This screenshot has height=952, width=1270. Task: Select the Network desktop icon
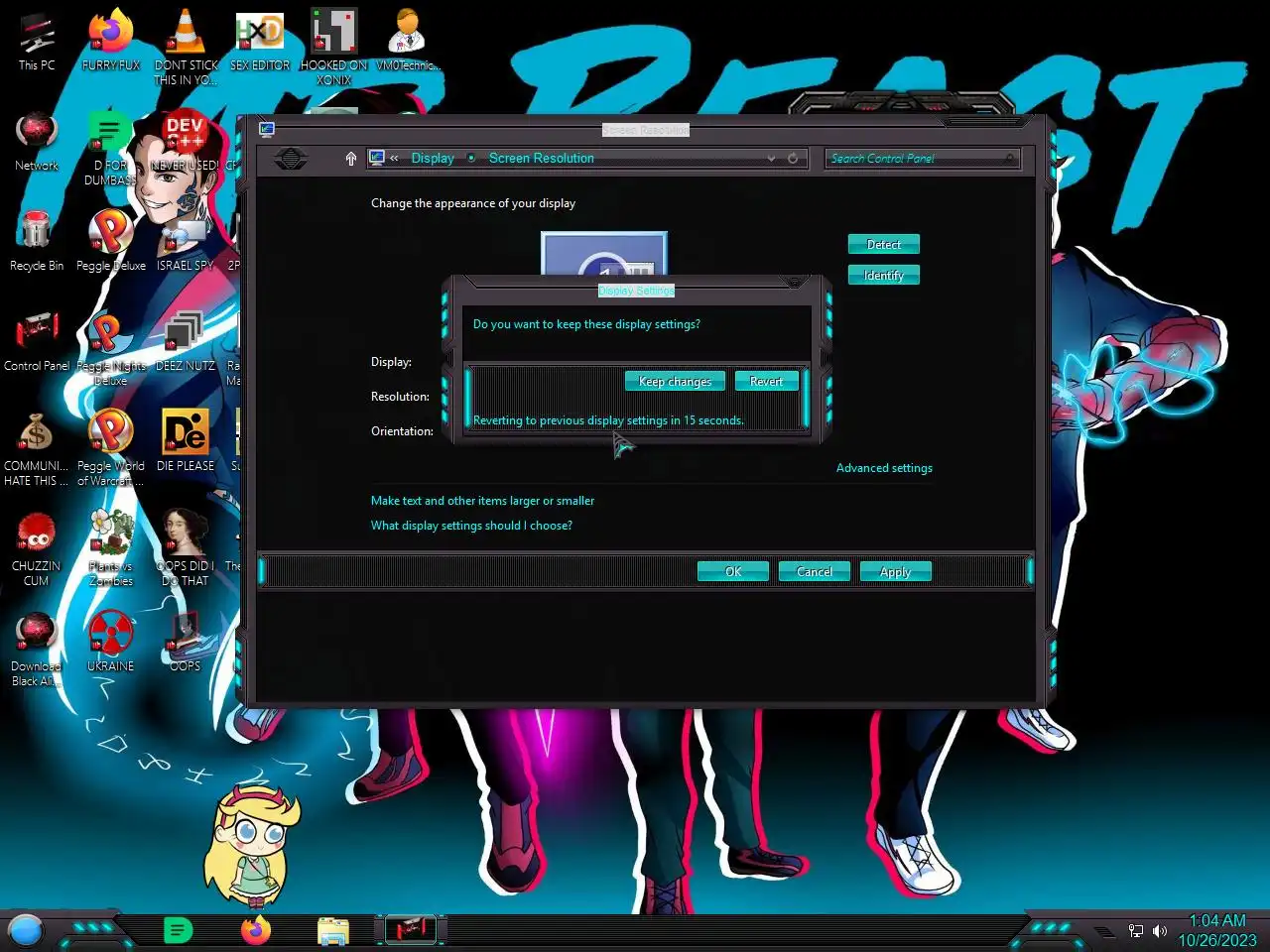[37, 143]
